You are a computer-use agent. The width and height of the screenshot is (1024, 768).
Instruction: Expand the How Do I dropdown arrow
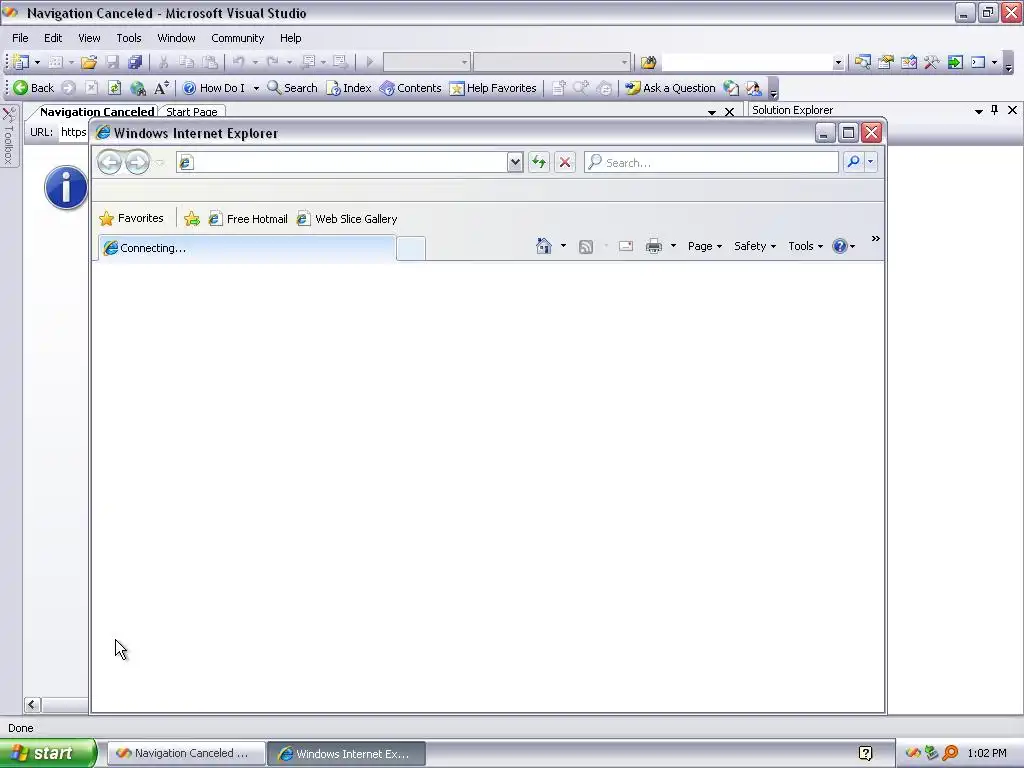256,88
